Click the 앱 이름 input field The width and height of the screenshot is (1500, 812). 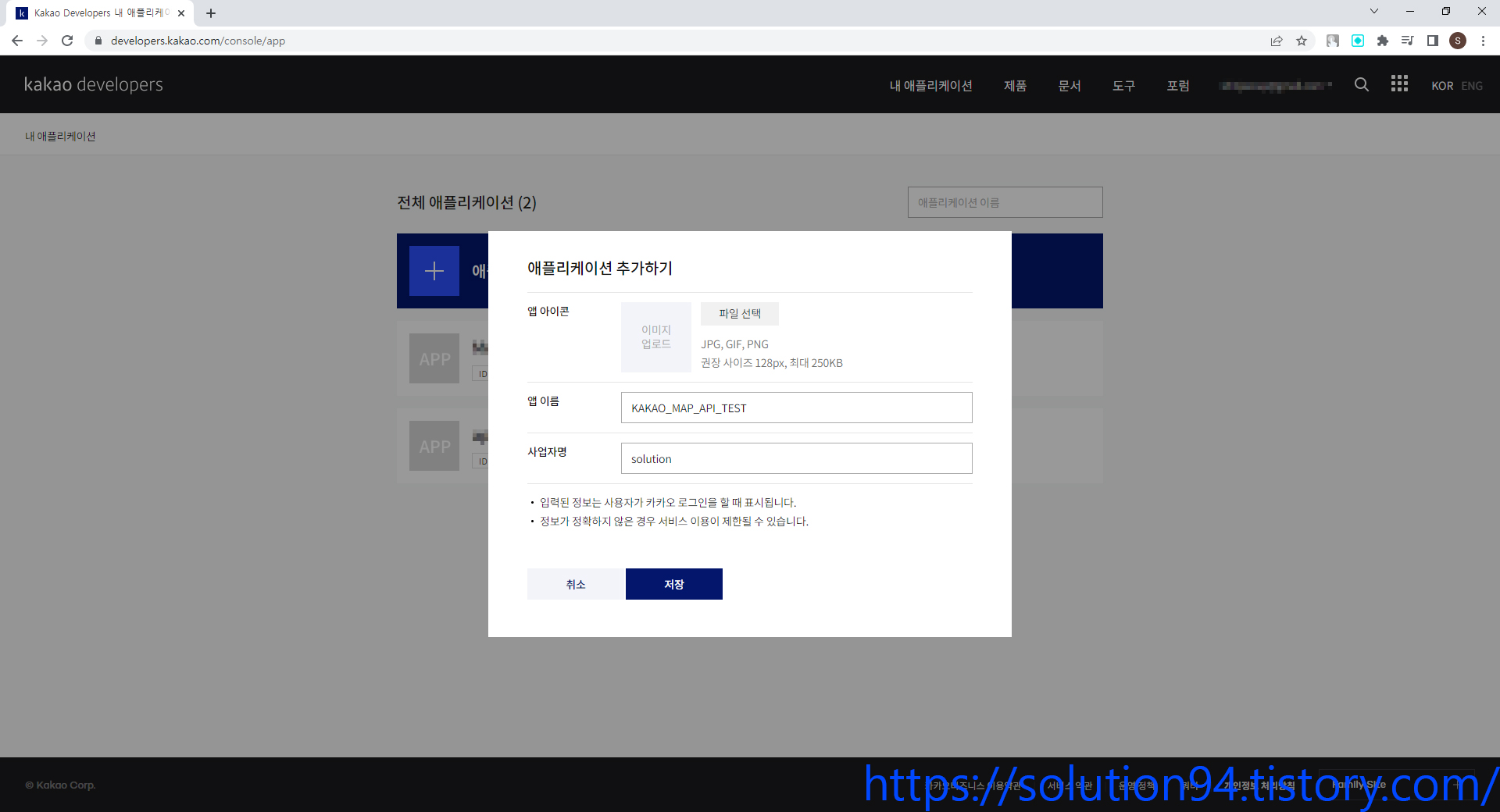[x=796, y=408]
